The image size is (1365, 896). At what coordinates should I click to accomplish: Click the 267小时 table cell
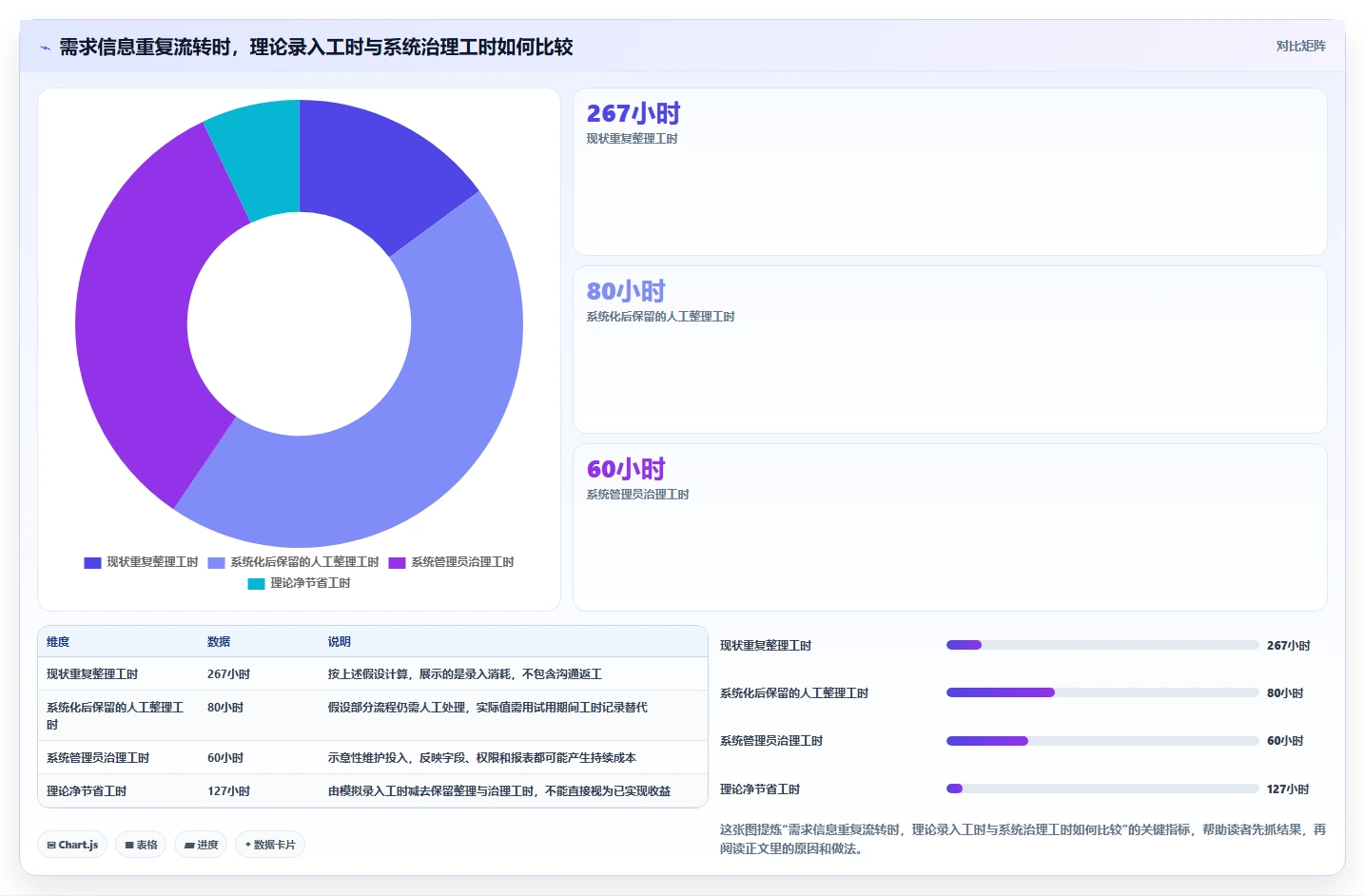click(x=228, y=674)
